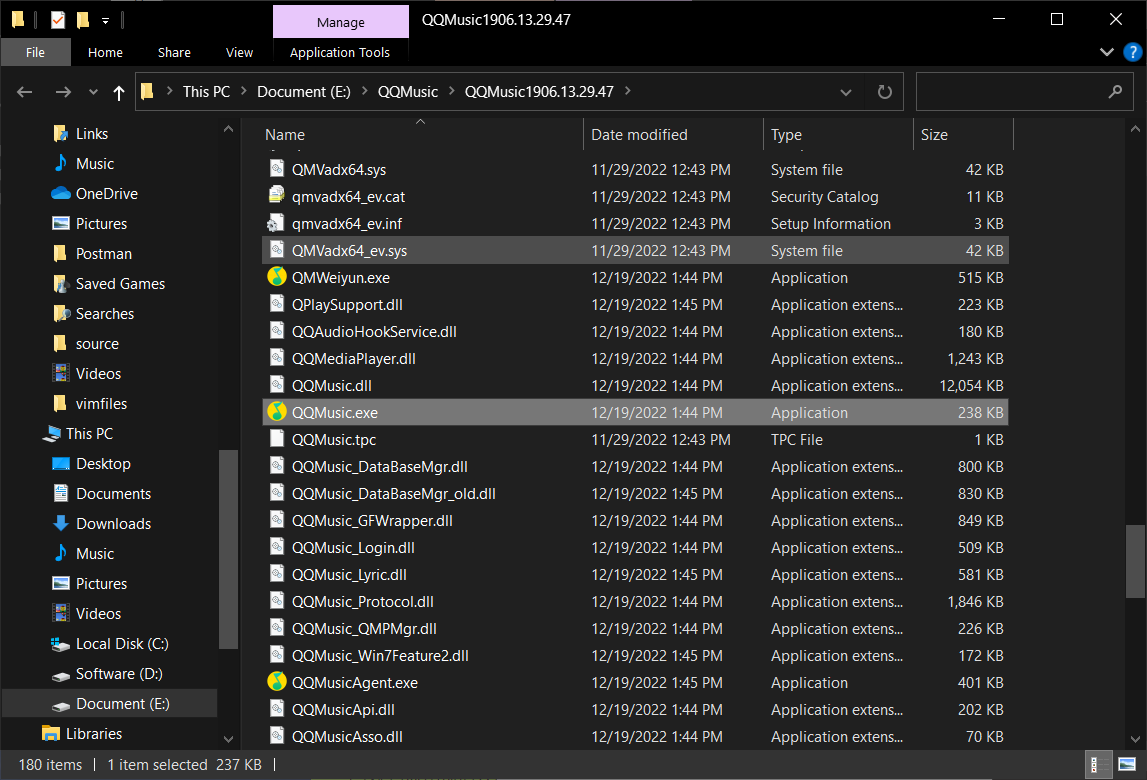Viewport: 1147px width, 780px height.
Task: Click the Downloads arrow icon in sidebar
Action: pyautogui.click(x=61, y=523)
